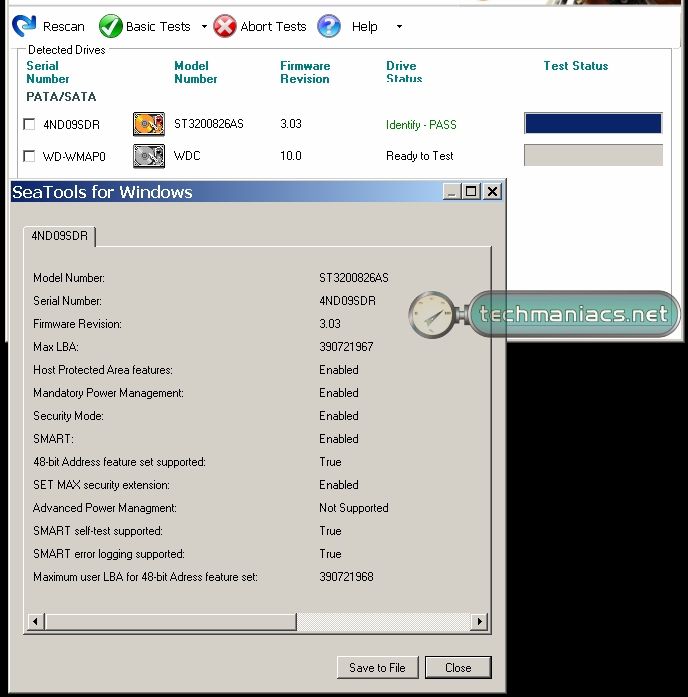Click the Not Supported value

[x=354, y=508]
